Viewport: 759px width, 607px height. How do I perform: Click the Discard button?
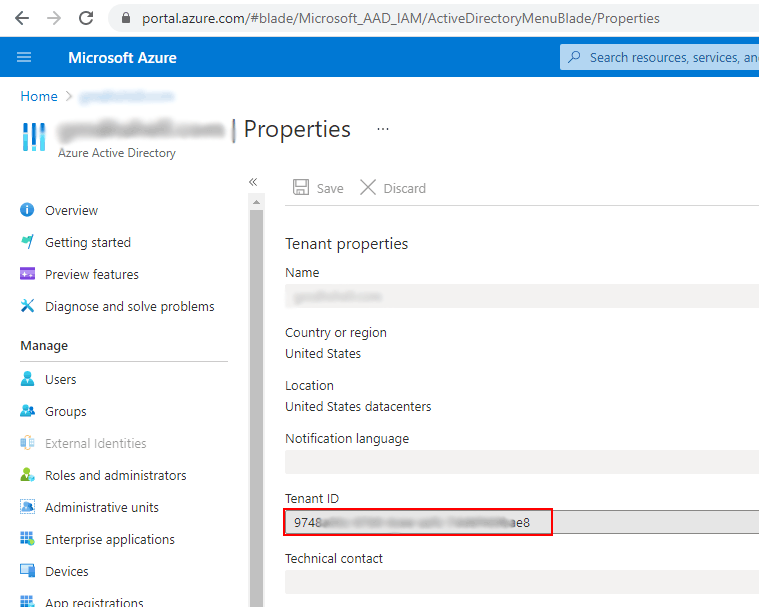(x=393, y=188)
